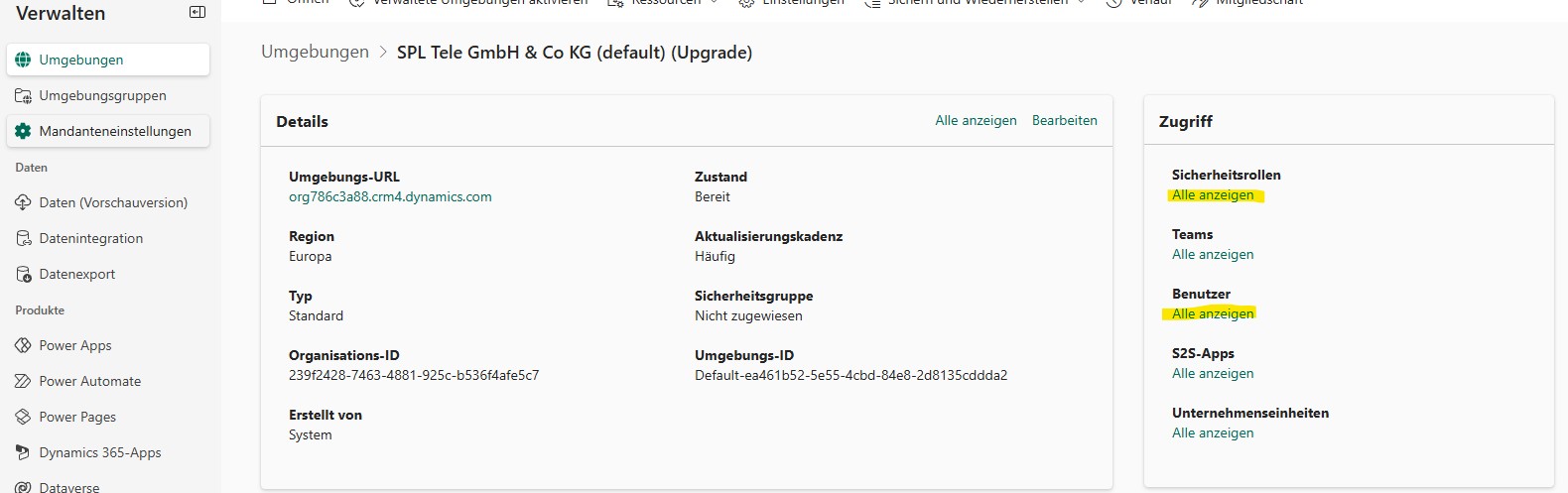Click the Power Automate icon
The height and width of the screenshot is (493, 1568).
[23, 381]
